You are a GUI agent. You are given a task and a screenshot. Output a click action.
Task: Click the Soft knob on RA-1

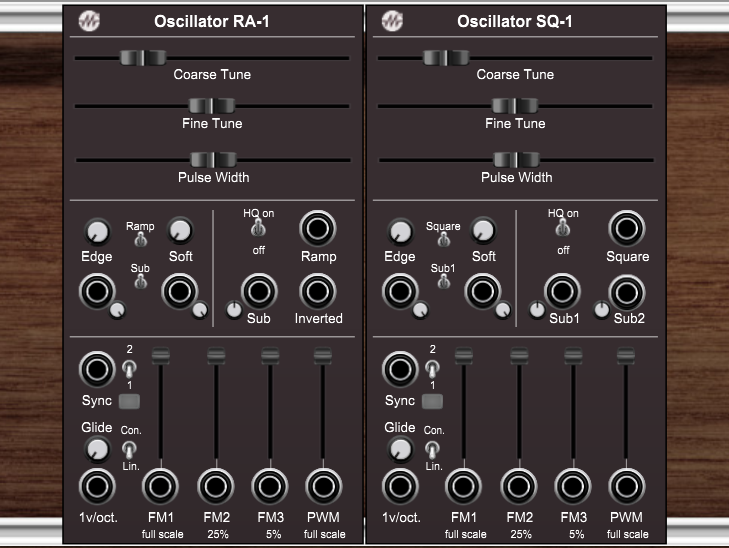click(x=180, y=230)
